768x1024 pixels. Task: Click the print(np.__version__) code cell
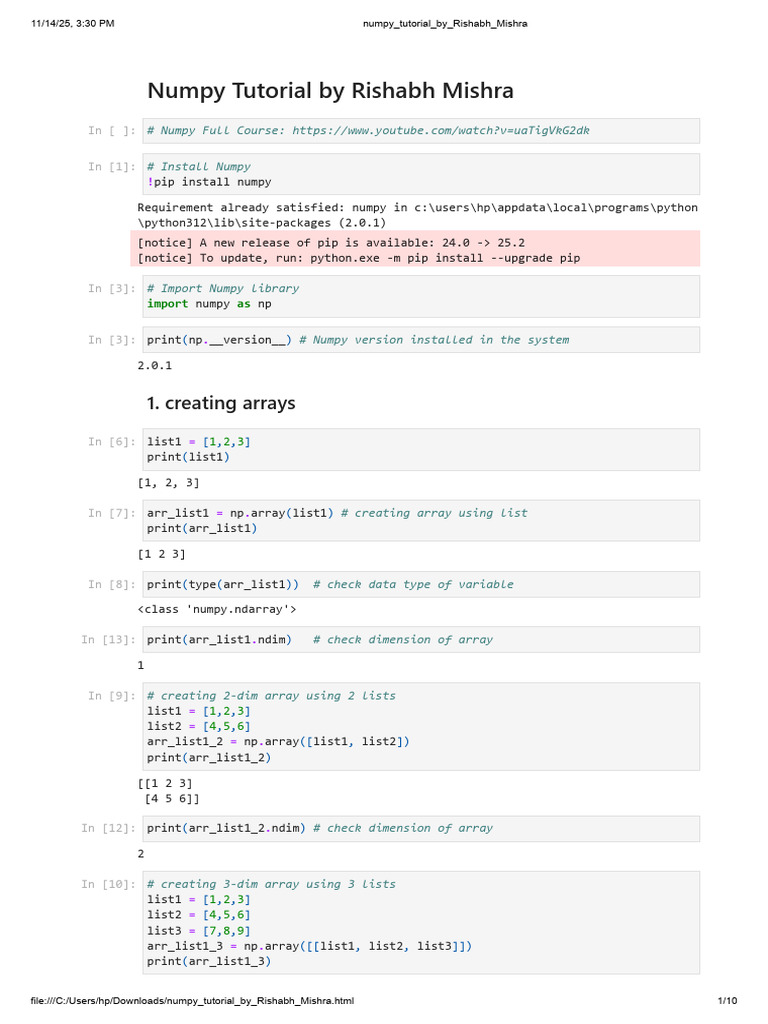click(x=418, y=340)
